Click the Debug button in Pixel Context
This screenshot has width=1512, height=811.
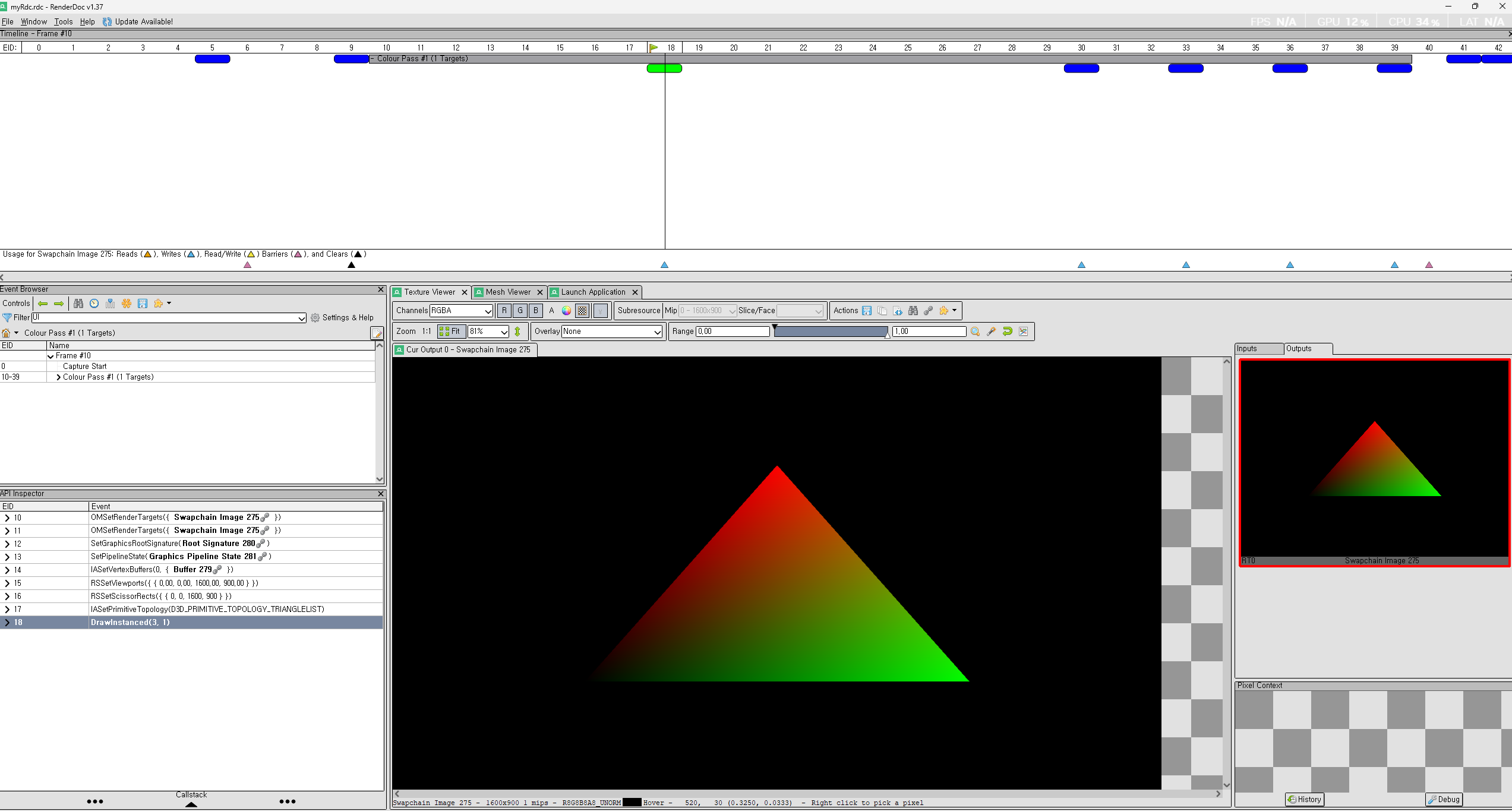(x=1444, y=800)
